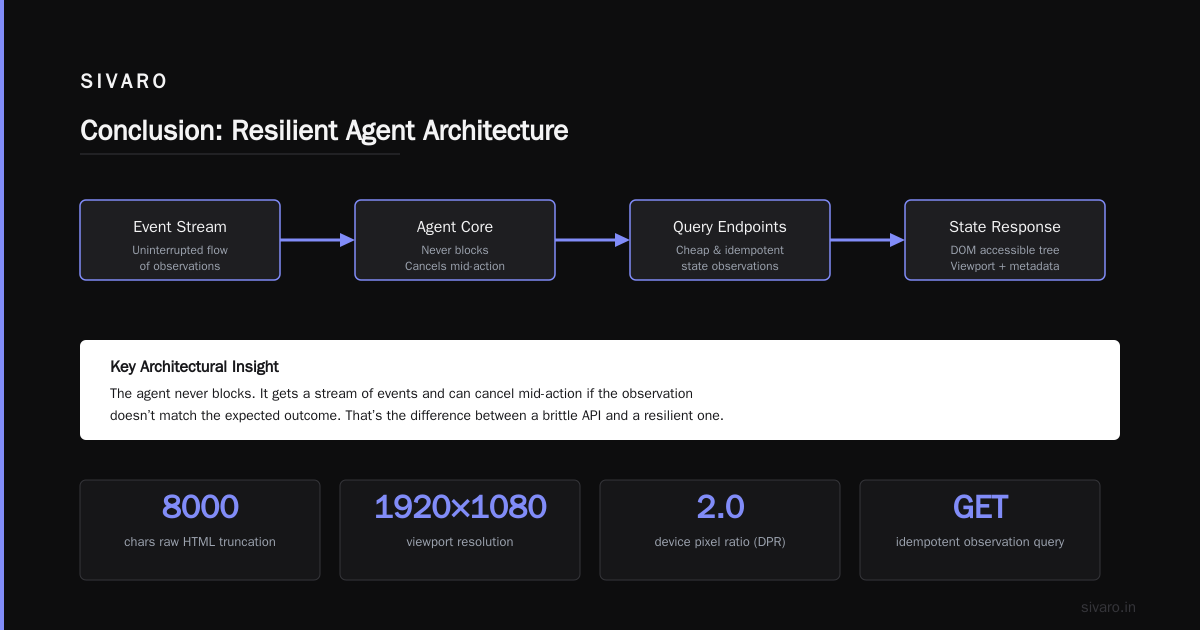Screen dimensions: 1200x630
Task: Click the GET idempotent observation card
Action: [x=980, y=530]
